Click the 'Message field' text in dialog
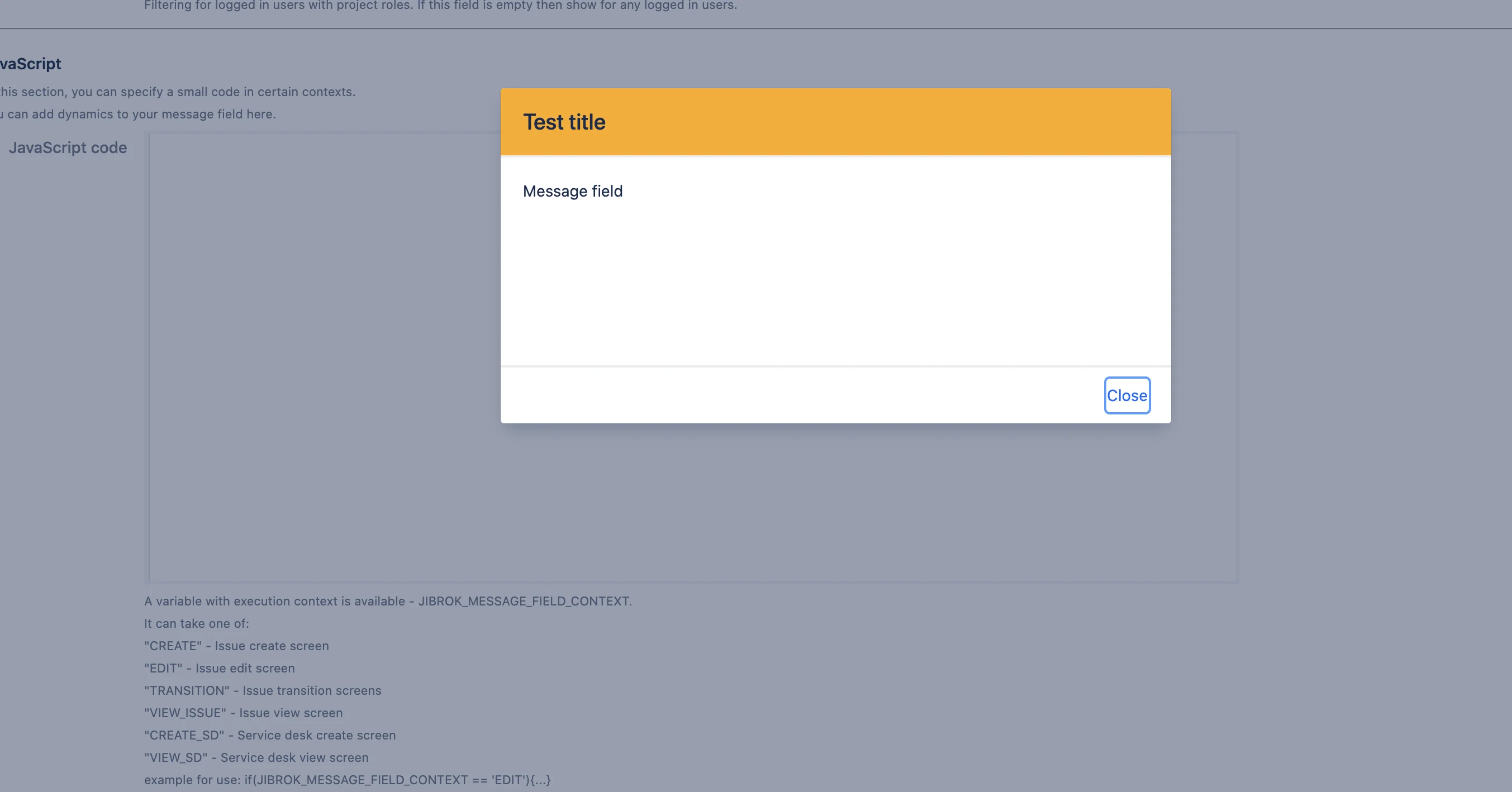 573,191
